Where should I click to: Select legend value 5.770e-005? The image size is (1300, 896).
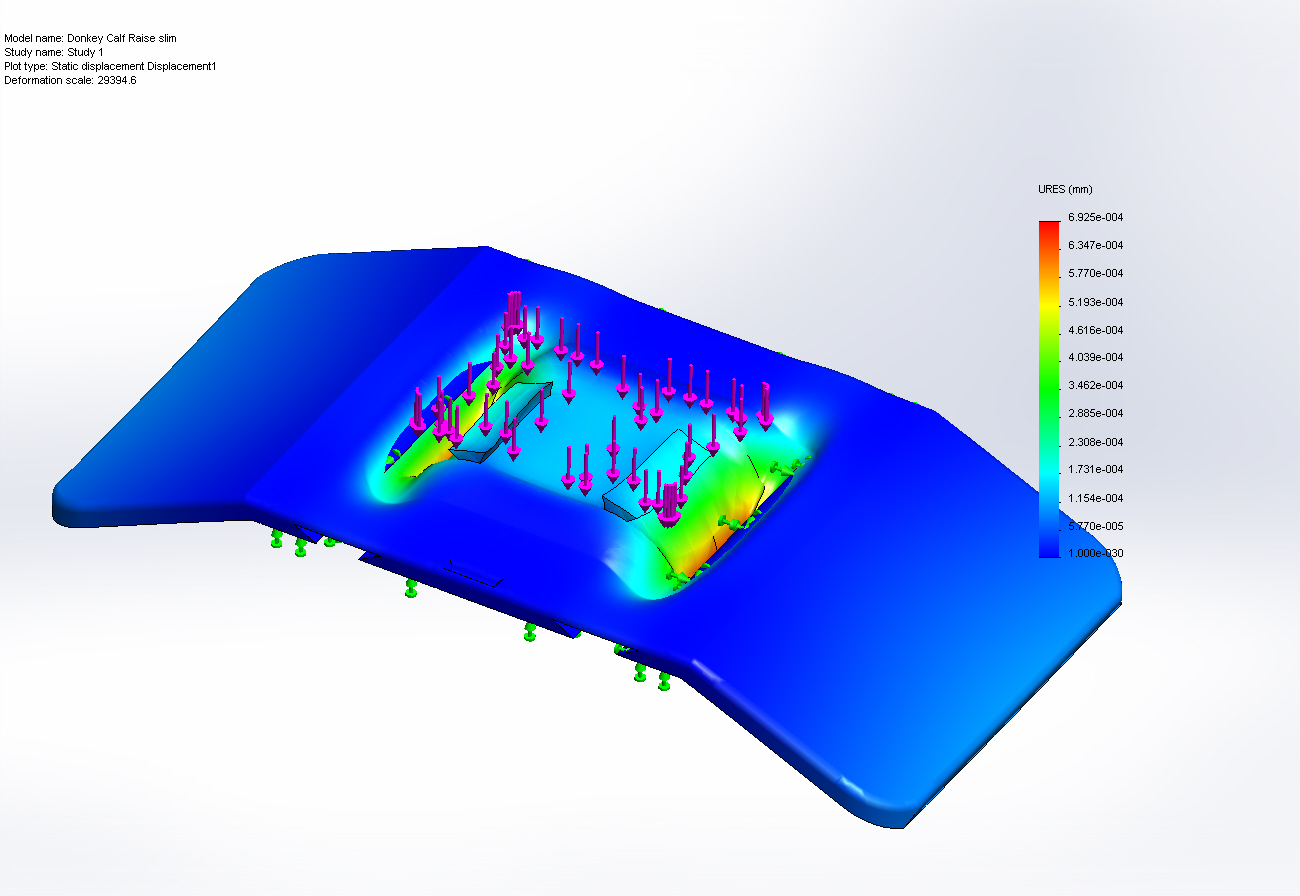[1095, 525]
